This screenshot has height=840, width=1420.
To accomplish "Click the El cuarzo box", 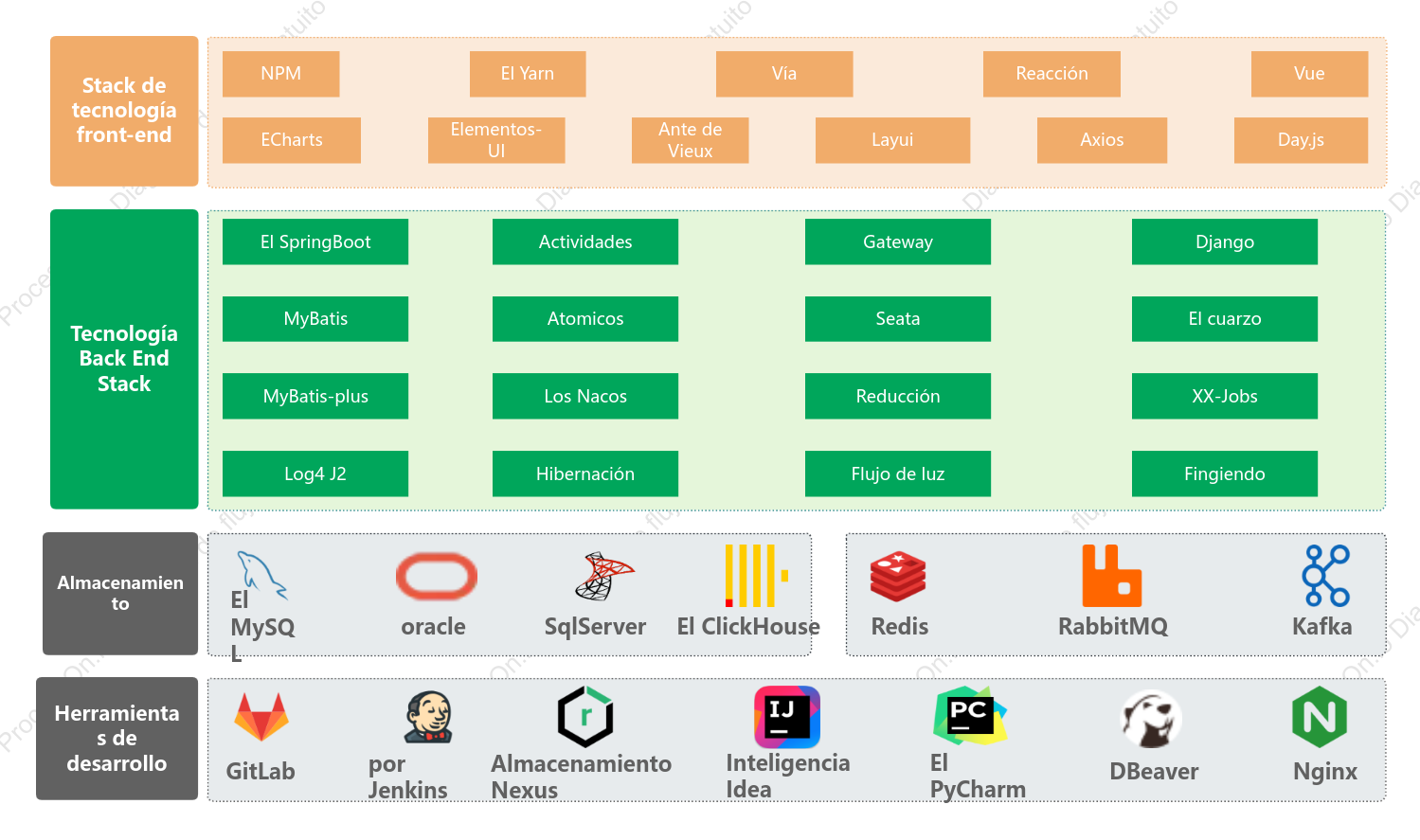I will point(1225,319).
